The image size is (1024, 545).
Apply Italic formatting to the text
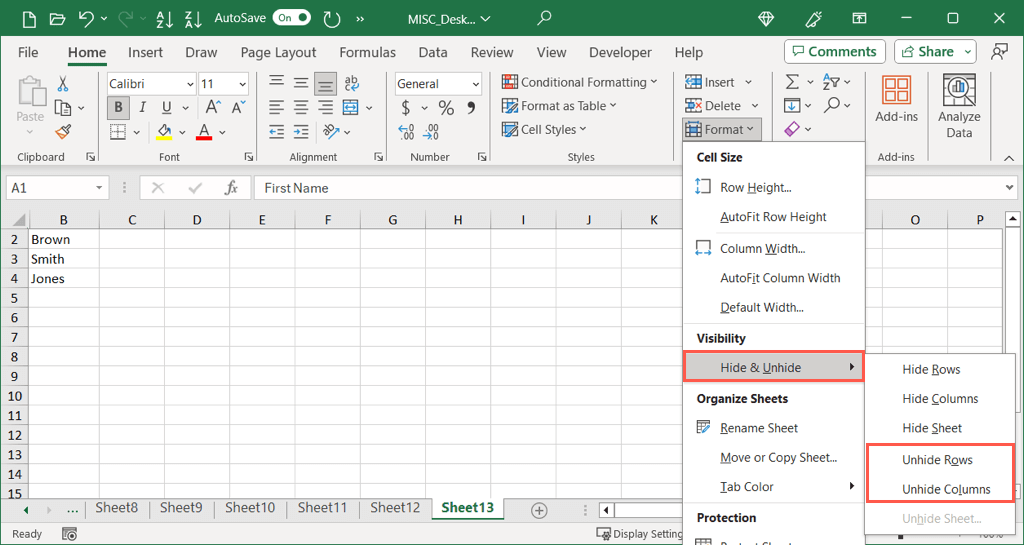(142, 108)
